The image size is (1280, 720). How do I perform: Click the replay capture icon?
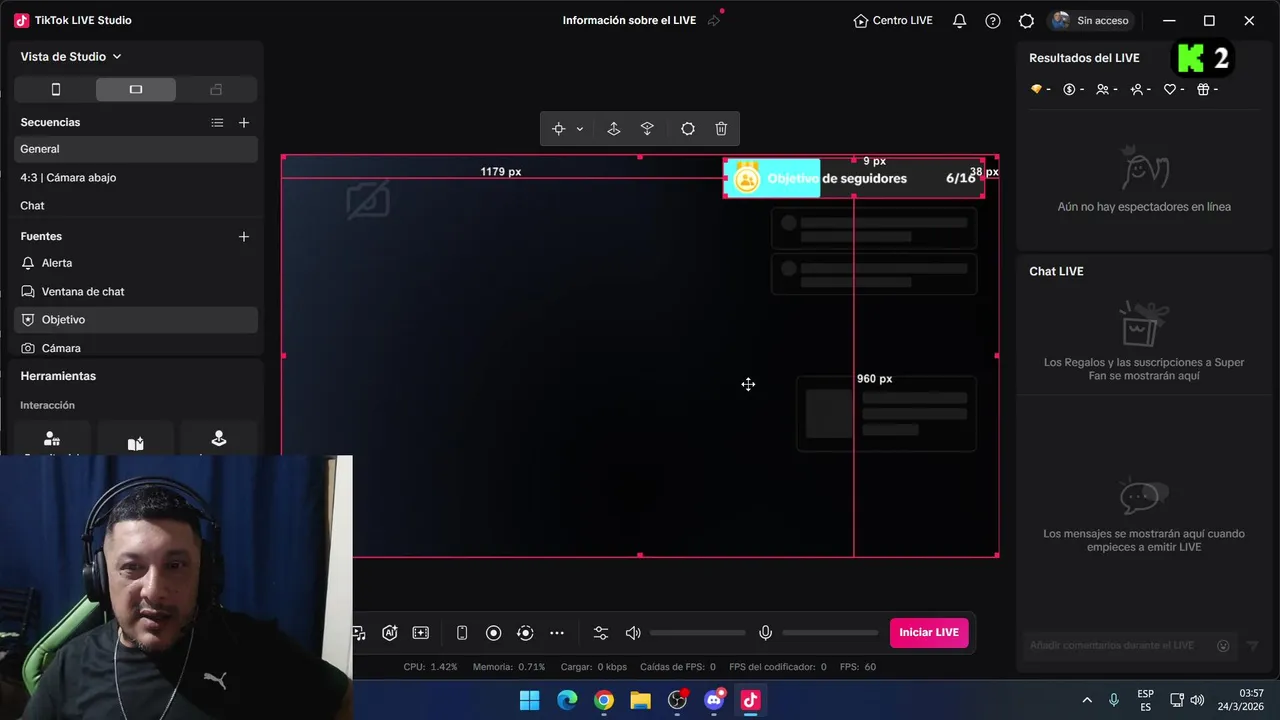[525, 633]
